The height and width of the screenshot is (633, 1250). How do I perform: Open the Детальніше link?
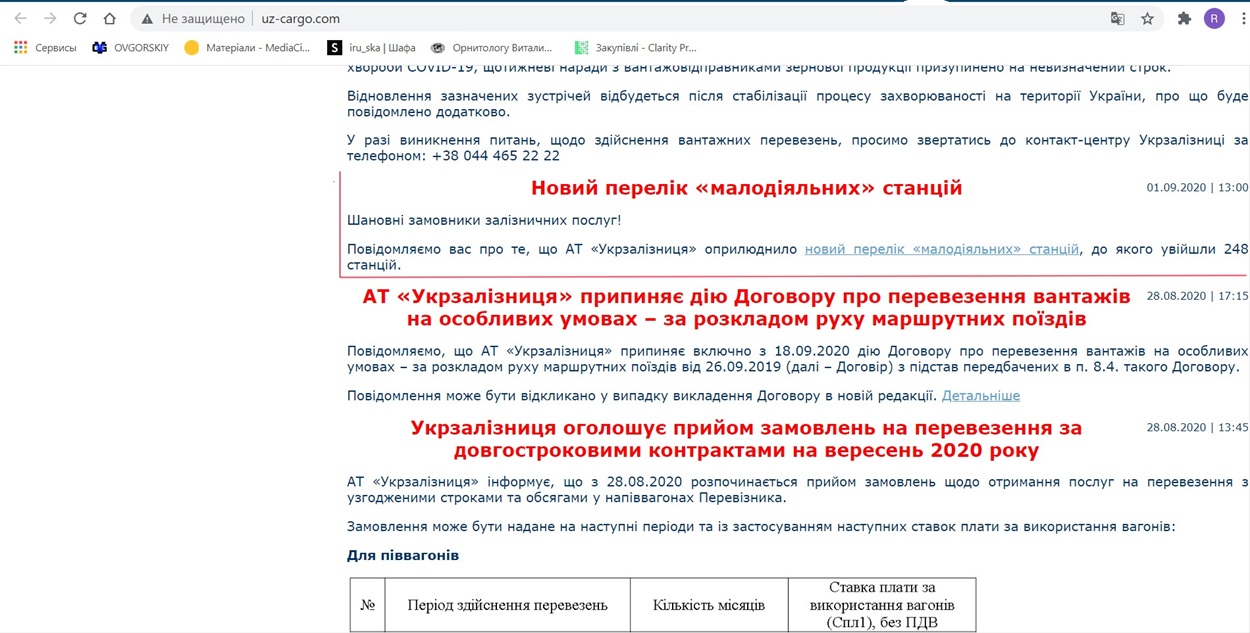click(x=981, y=395)
